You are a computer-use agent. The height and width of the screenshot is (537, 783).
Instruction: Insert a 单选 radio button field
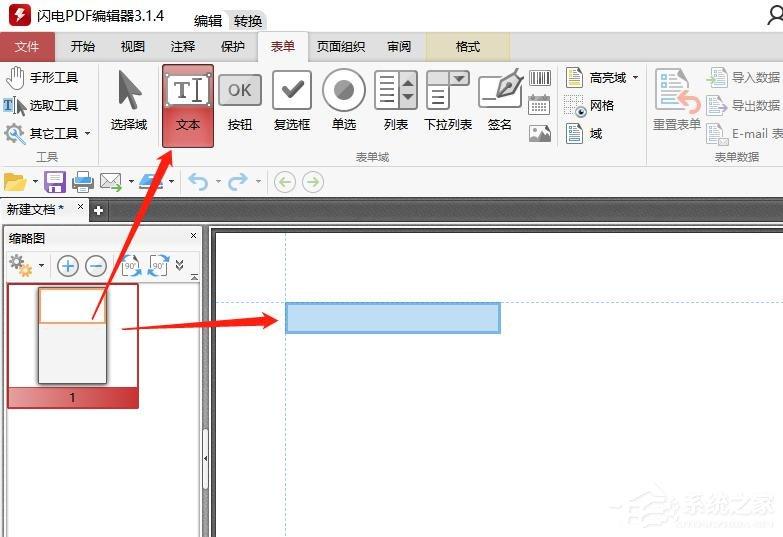[344, 103]
